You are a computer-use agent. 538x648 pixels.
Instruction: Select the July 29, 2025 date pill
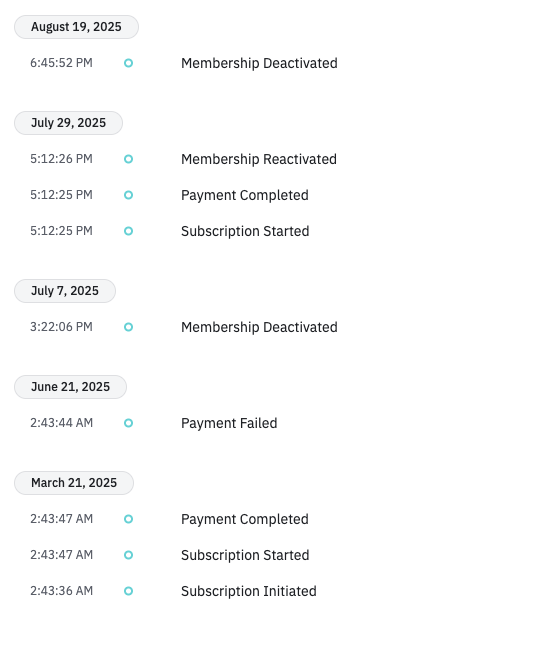[x=69, y=123]
